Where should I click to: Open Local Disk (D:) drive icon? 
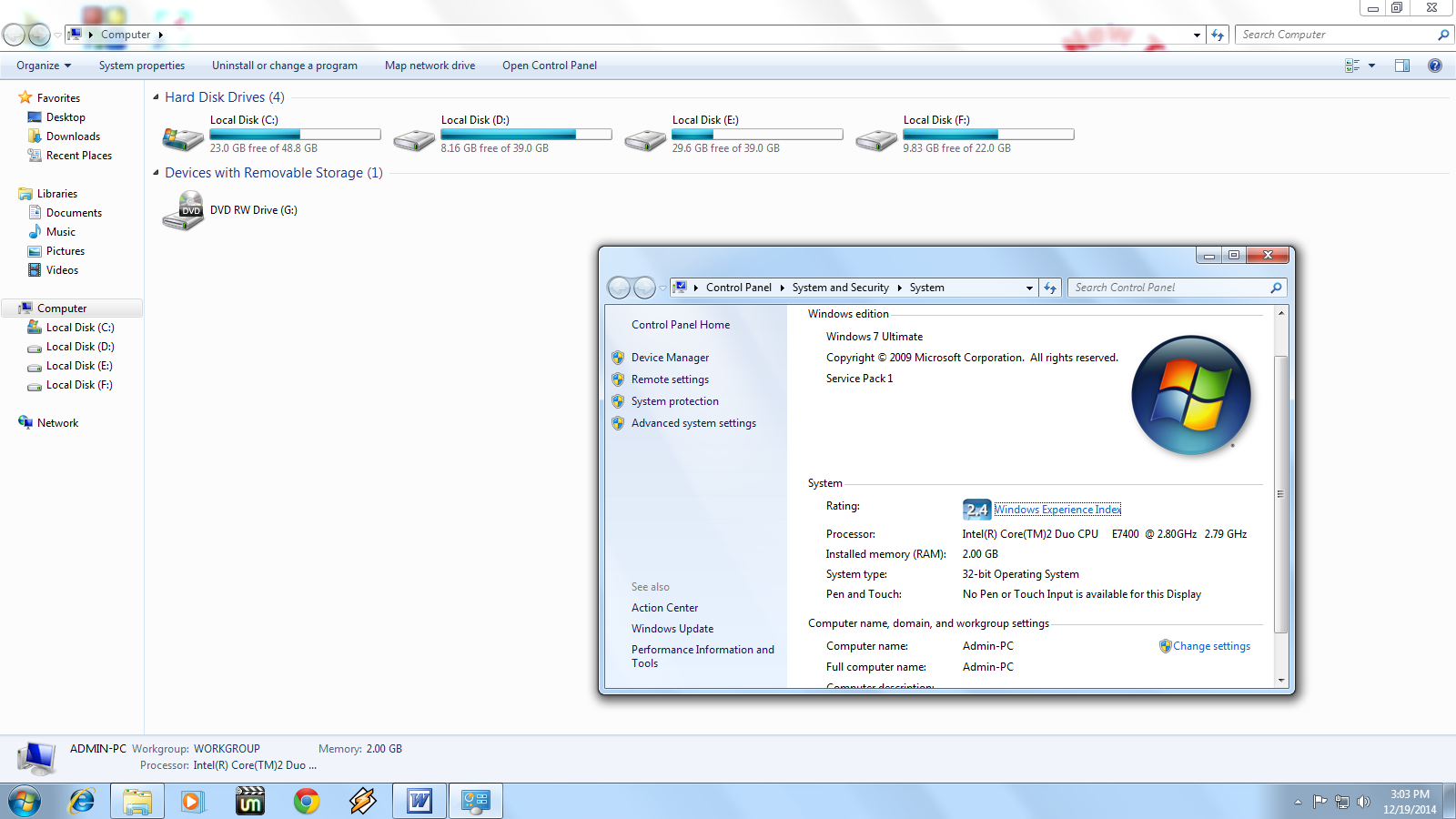pyautogui.click(x=414, y=138)
